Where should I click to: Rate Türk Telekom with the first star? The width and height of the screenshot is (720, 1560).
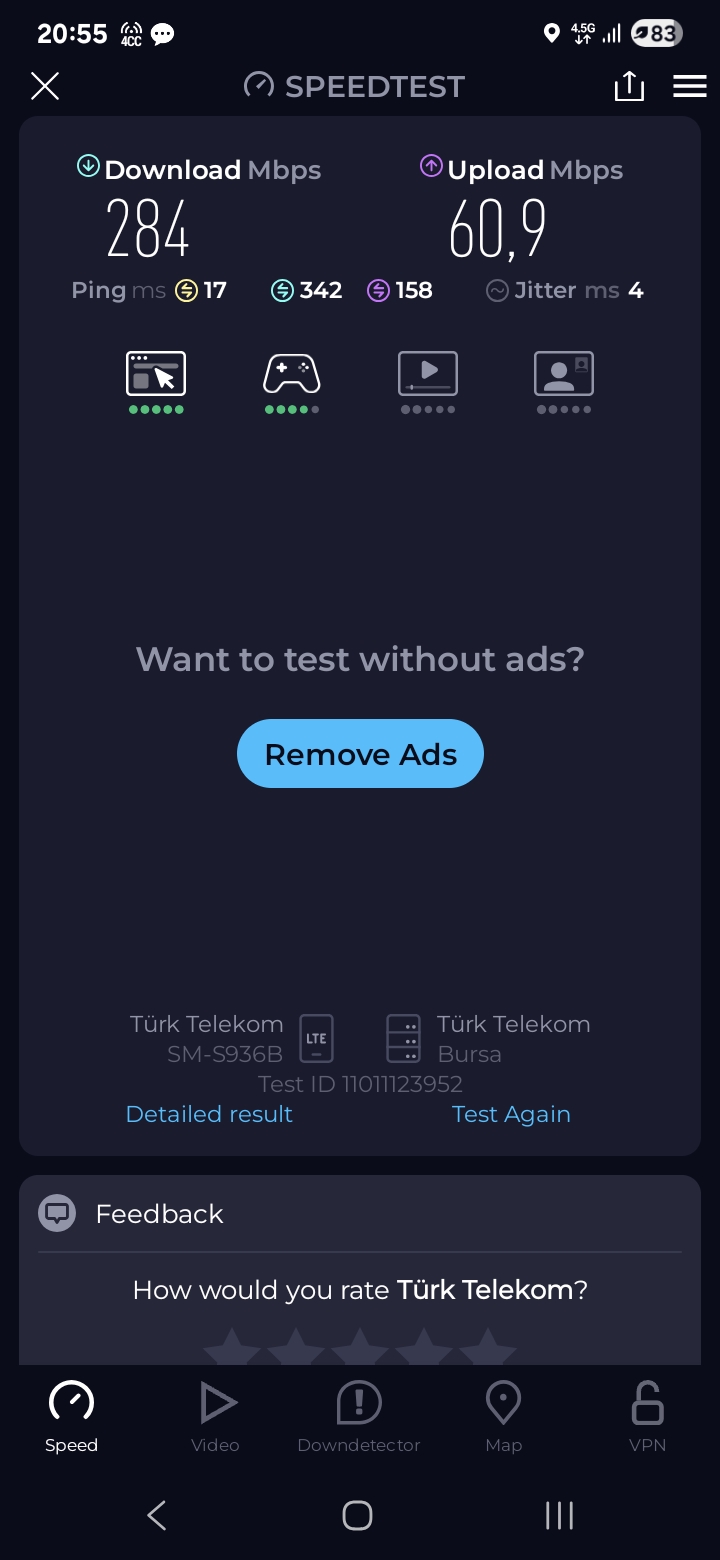pyautogui.click(x=232, y=1347)
